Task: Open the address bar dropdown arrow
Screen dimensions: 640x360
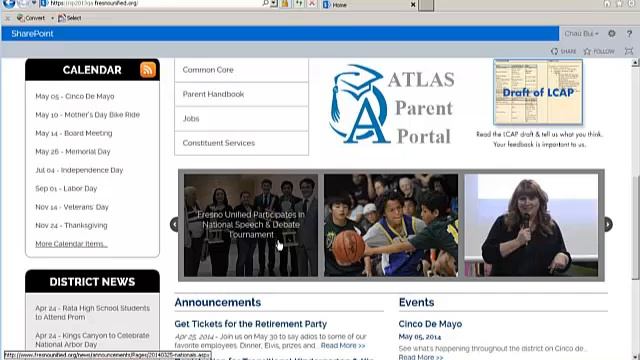Action: [x=274, y=3]
